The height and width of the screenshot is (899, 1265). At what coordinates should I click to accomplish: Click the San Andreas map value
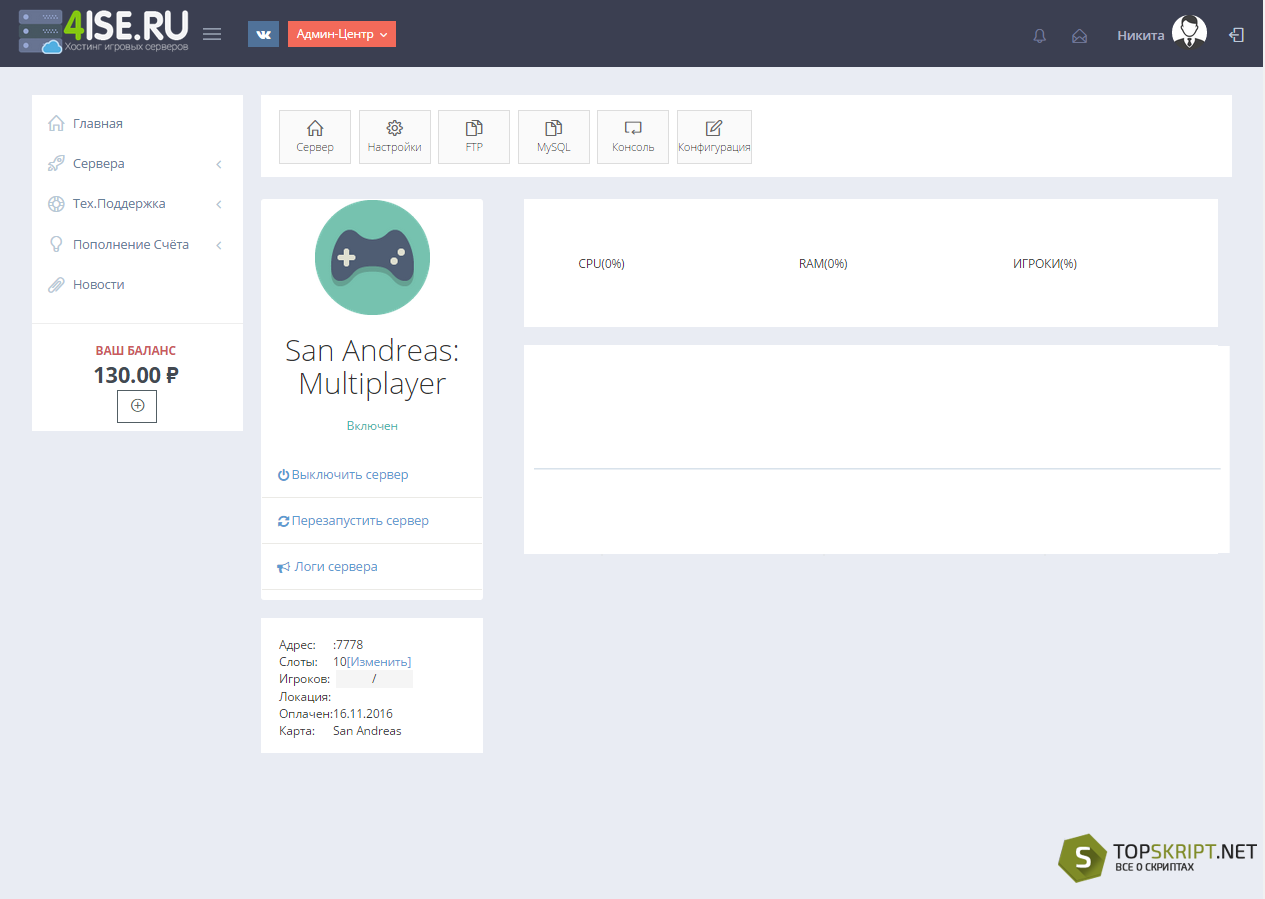coord(367,731)
